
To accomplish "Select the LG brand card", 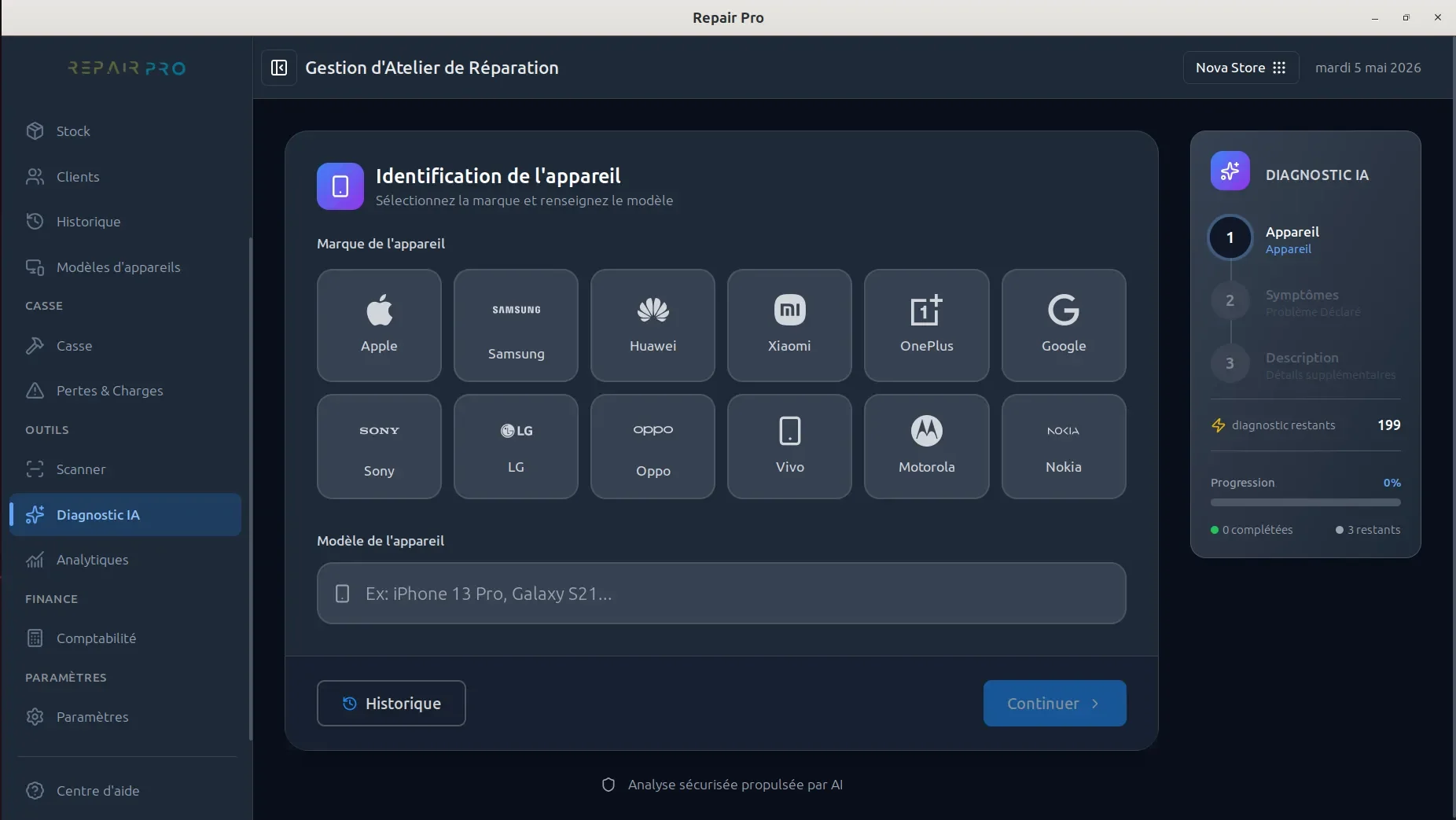I will tap(516, 447).
